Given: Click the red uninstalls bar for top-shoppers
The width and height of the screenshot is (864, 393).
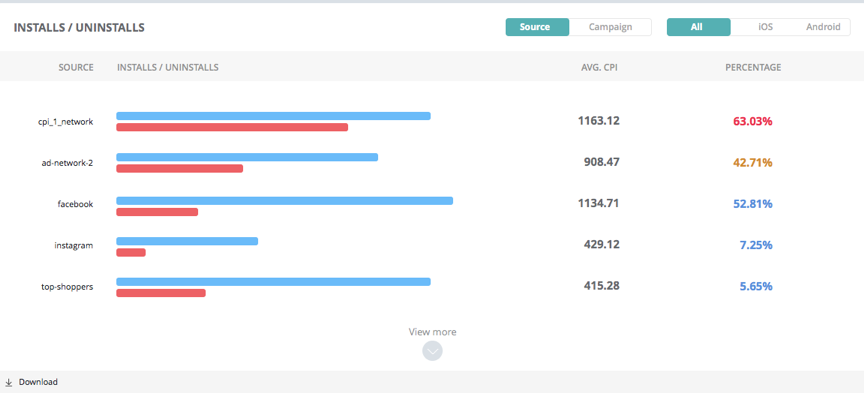Looking at the screenshot, I should (x=161, y=293).
